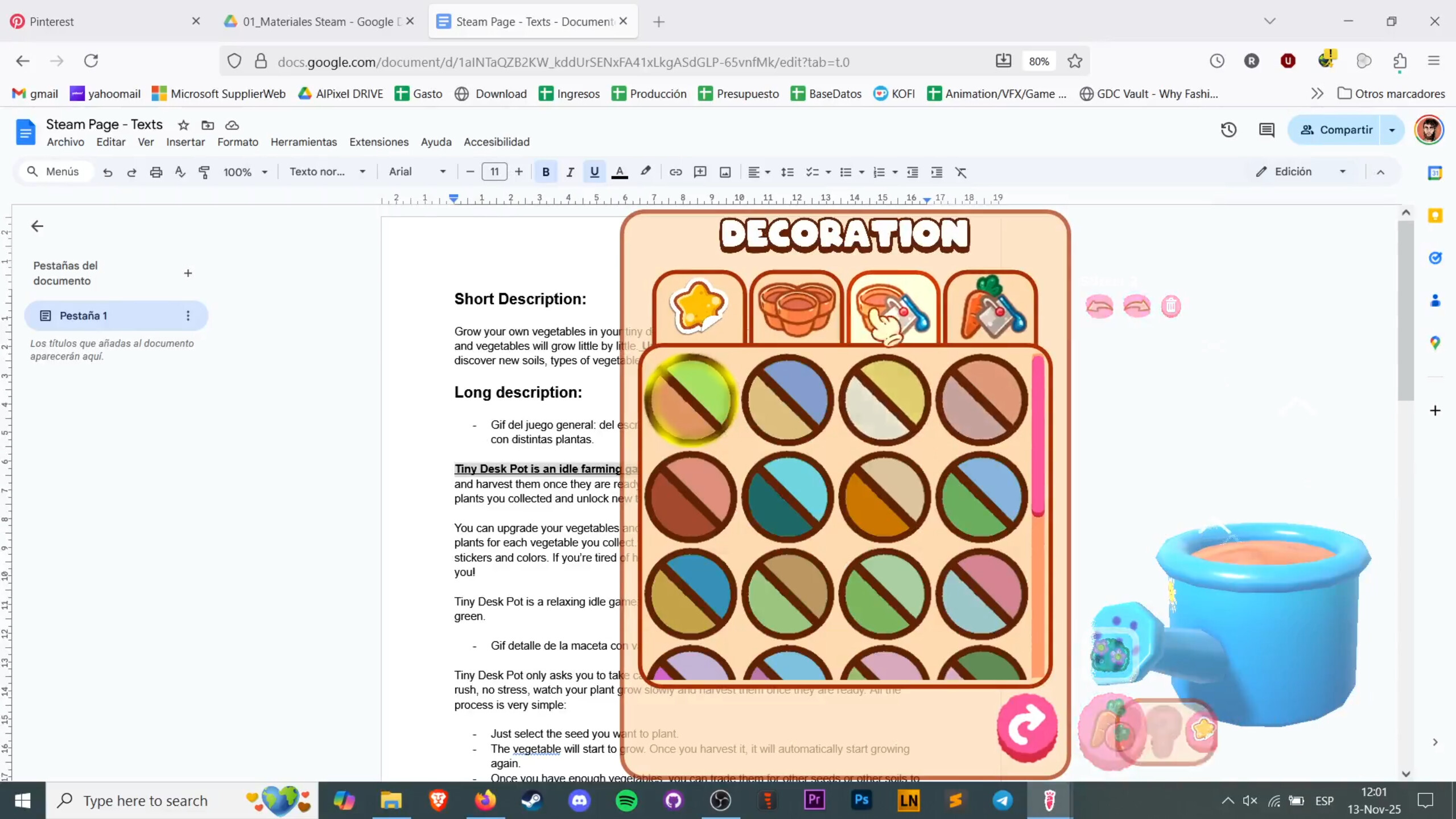Open the KOFI bookmark
This screenshot has width=1456, height=819.
894,93
